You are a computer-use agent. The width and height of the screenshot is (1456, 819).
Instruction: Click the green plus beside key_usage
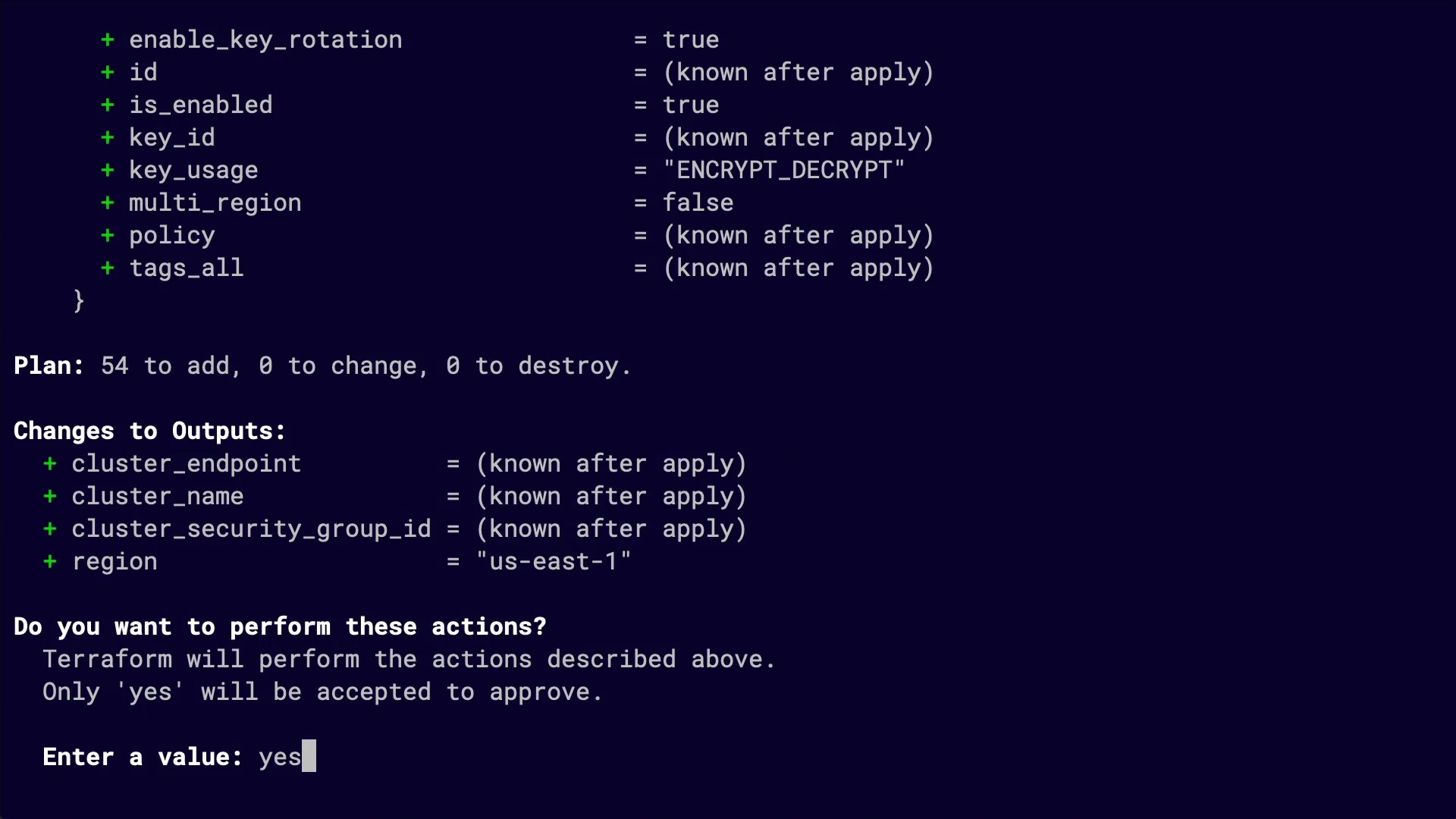coord(108,170)
